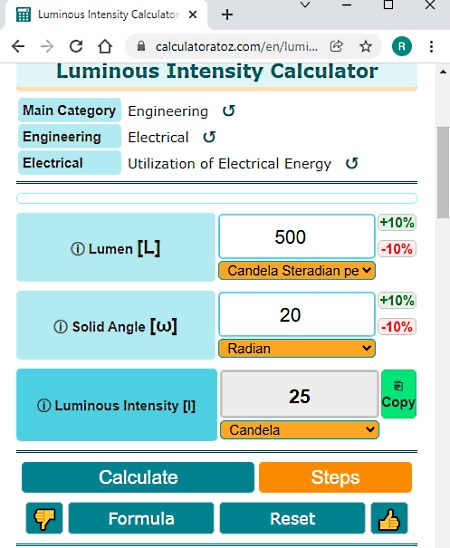Select the Luminous Intensity Calculator browser tab
This screenshot has height=548, width=450.
[107, 15]
